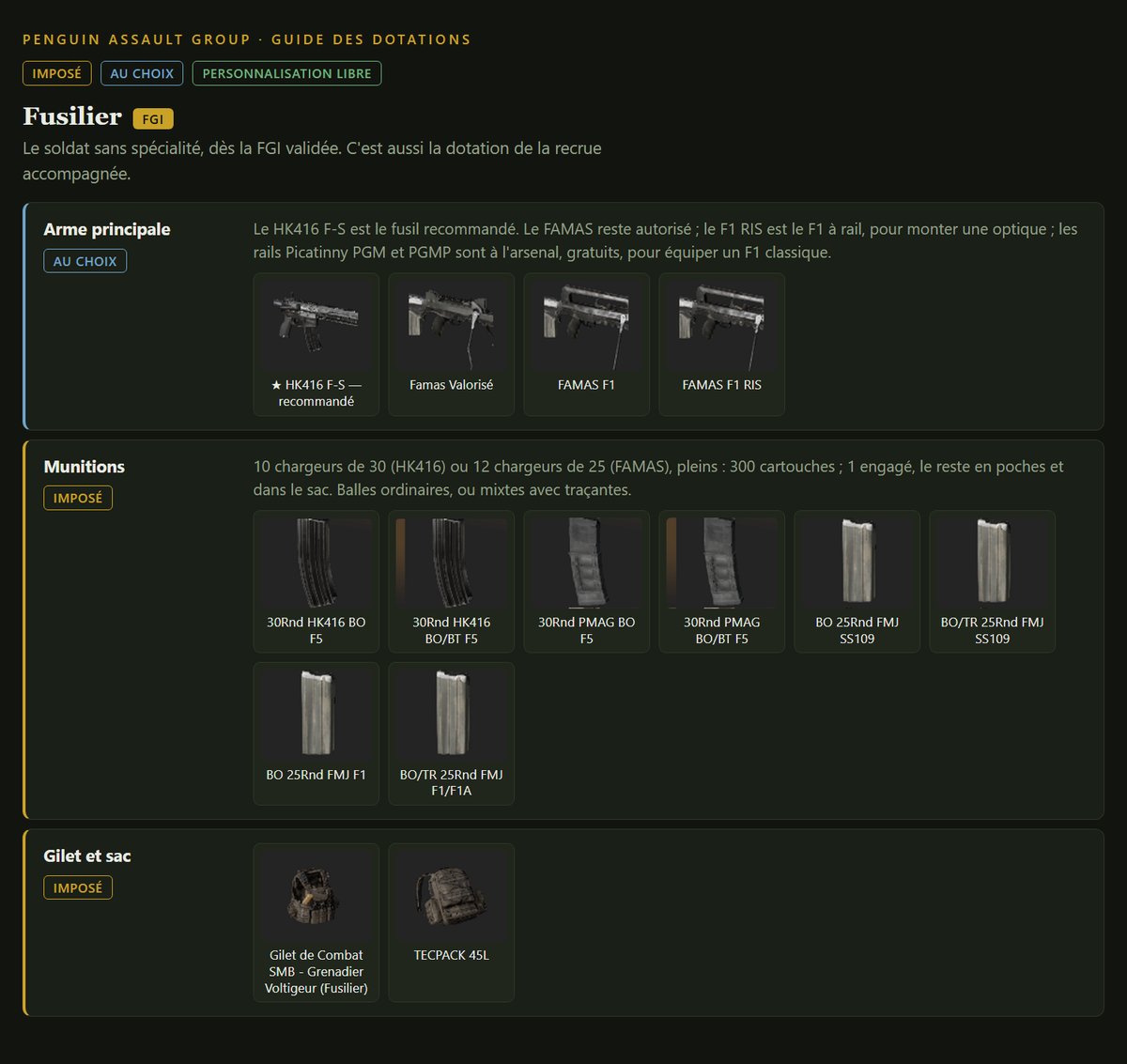Pick the BO/TR 25Rnd FMJ F1/F1A magazine image
1127x1064 pixels.
click(452, 715)
